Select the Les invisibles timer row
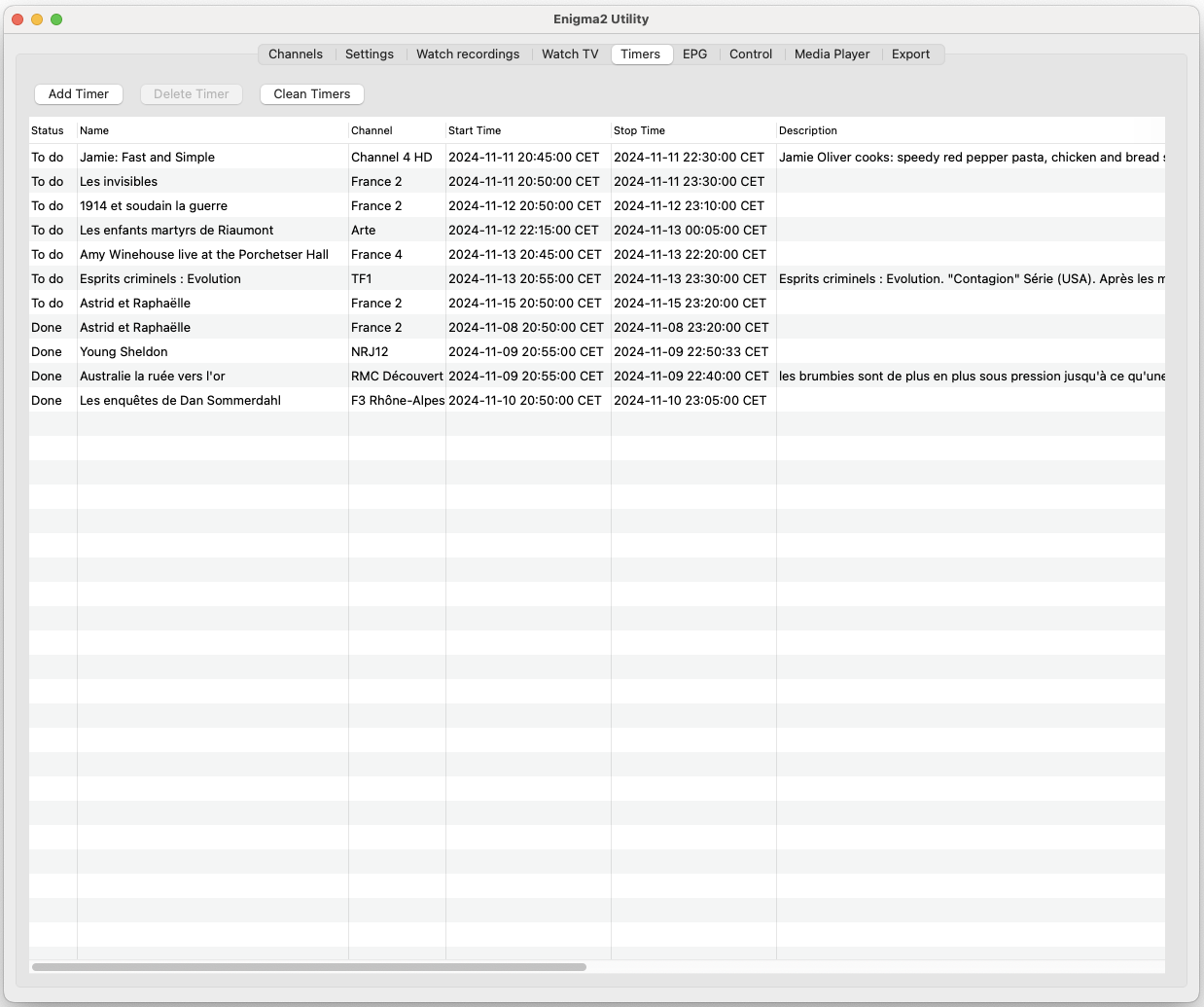Viewport: 1204px width, 1007px height. click(597, 181)
